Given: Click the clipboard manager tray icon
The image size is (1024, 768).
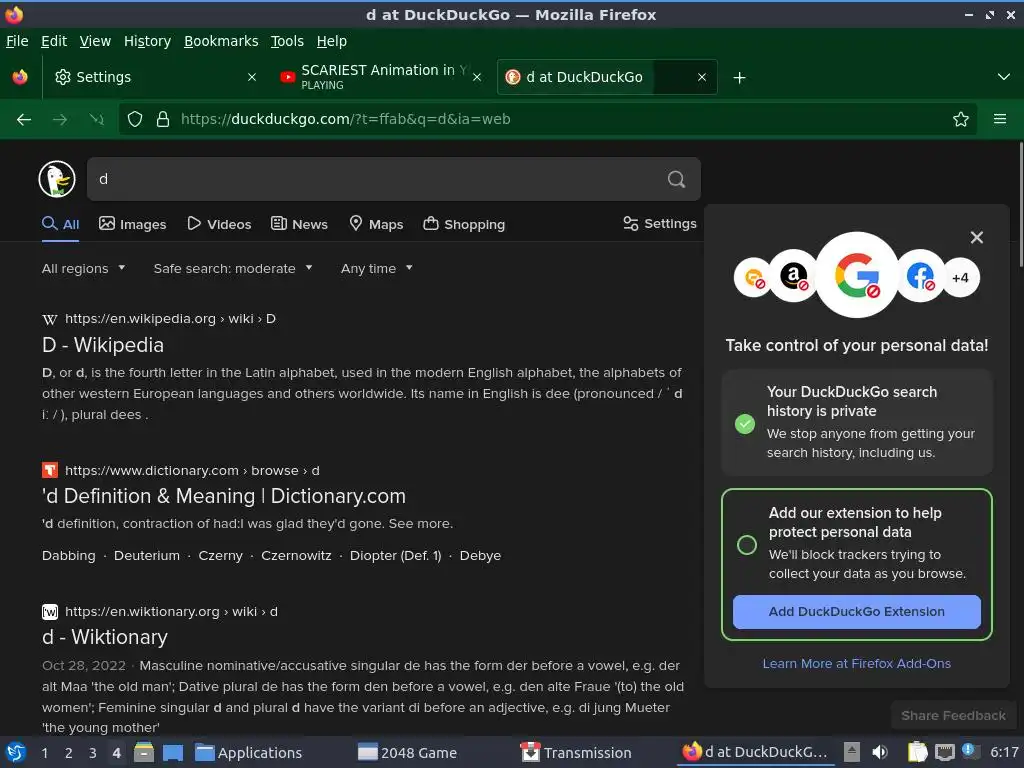Looking at the screenshot, I should (x=917, y=752).
